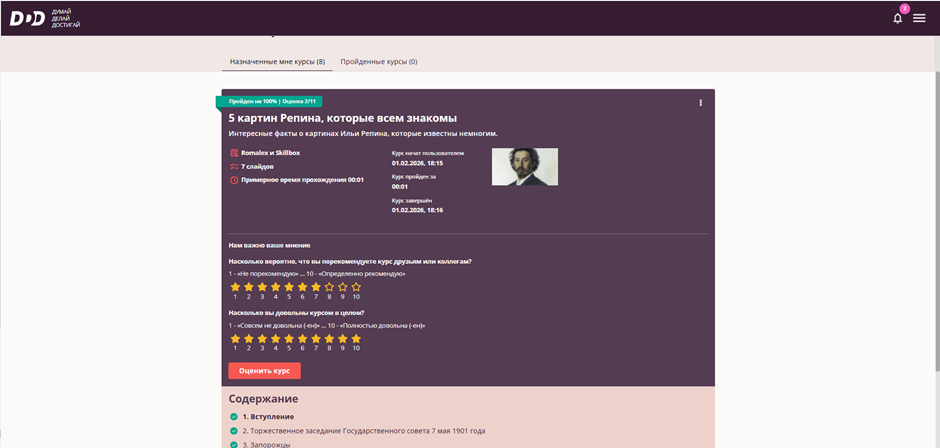The height and width of the screenshot is (448, 940).
Task: Open the notifications bell
Action: (x=897, y=18)
